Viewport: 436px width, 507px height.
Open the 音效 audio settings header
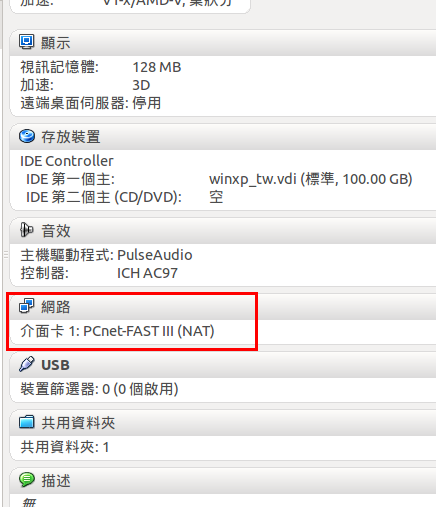pyautogui.click(x=56, y=231)
